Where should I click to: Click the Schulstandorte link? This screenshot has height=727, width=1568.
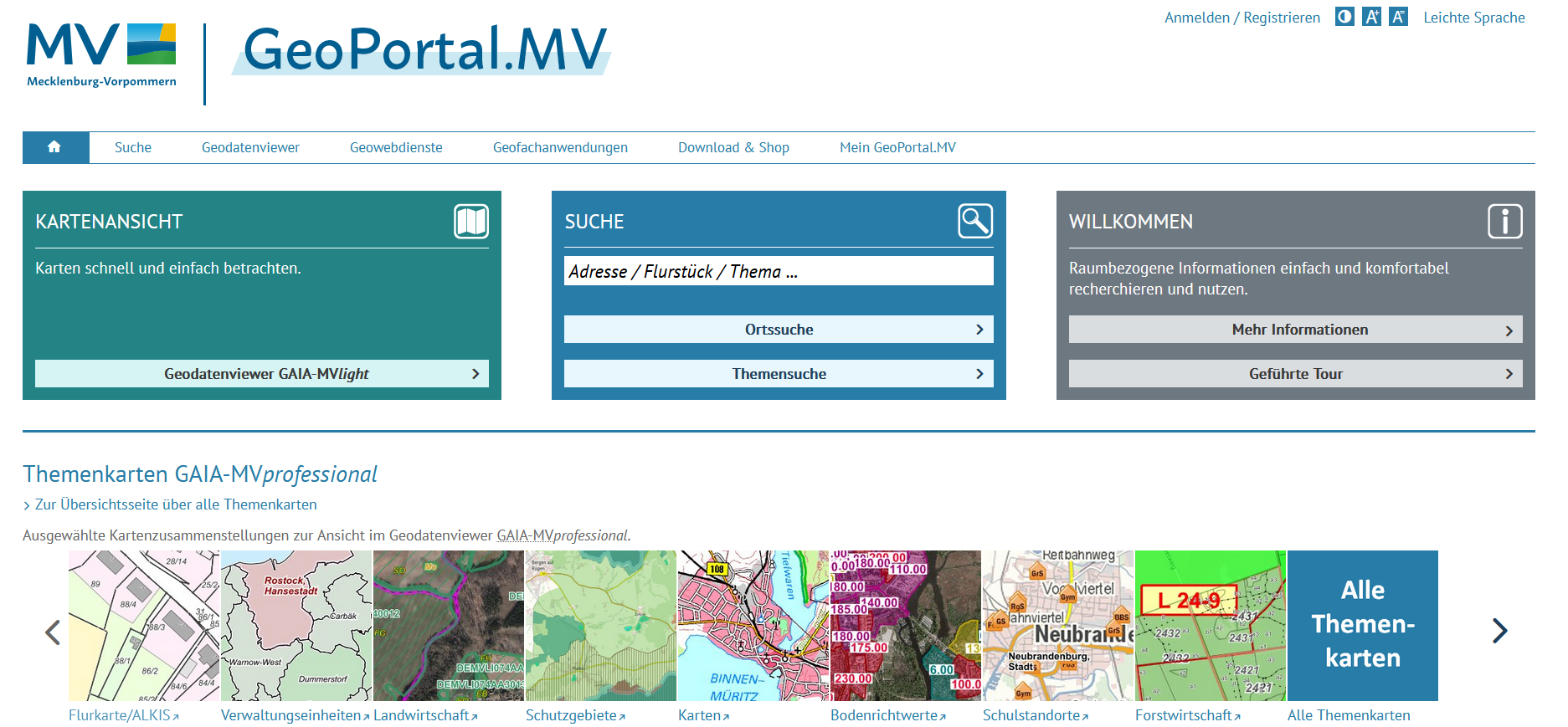pyautogui.click(x=1036, y=715)
